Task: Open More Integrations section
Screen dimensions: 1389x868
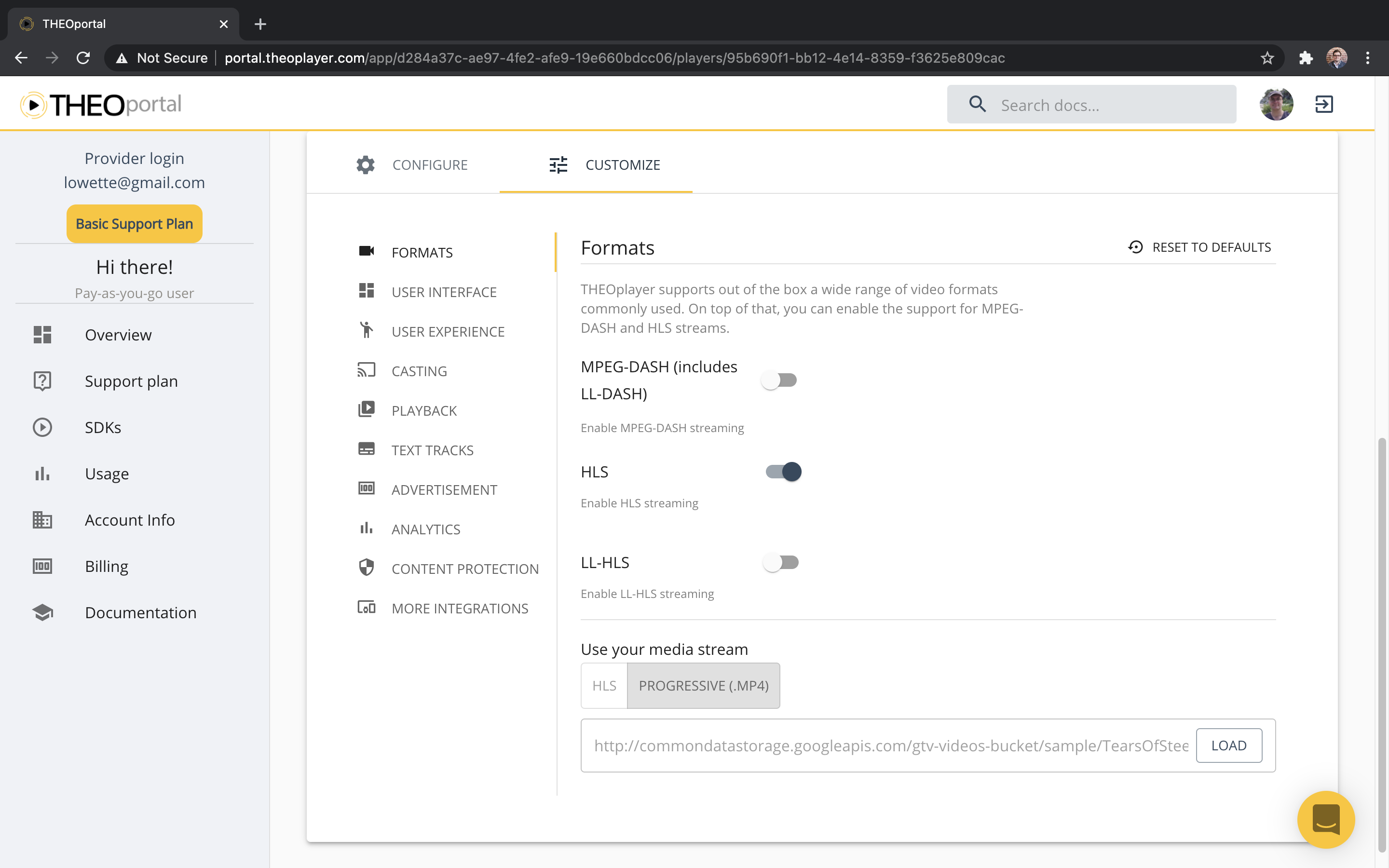Action: [x=460, y=608]
